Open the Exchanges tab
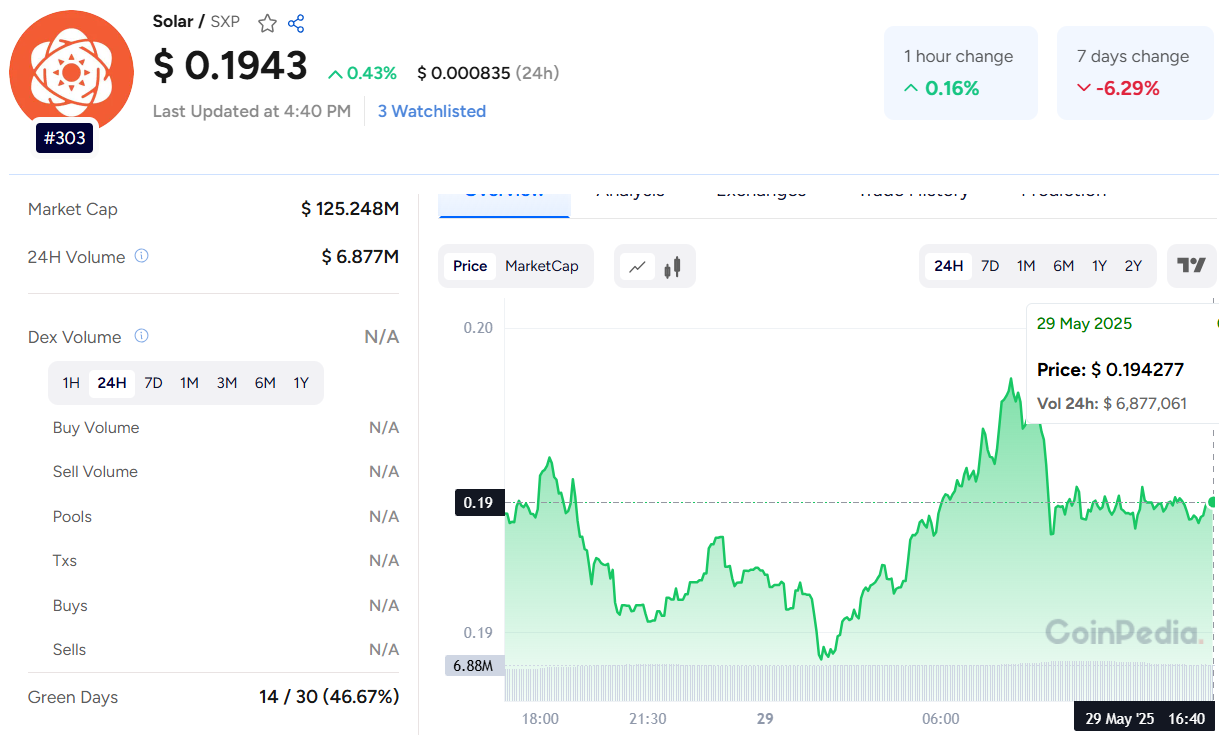Image resolution: width=1219 pixels, height=735 pixels. (761, 193)
